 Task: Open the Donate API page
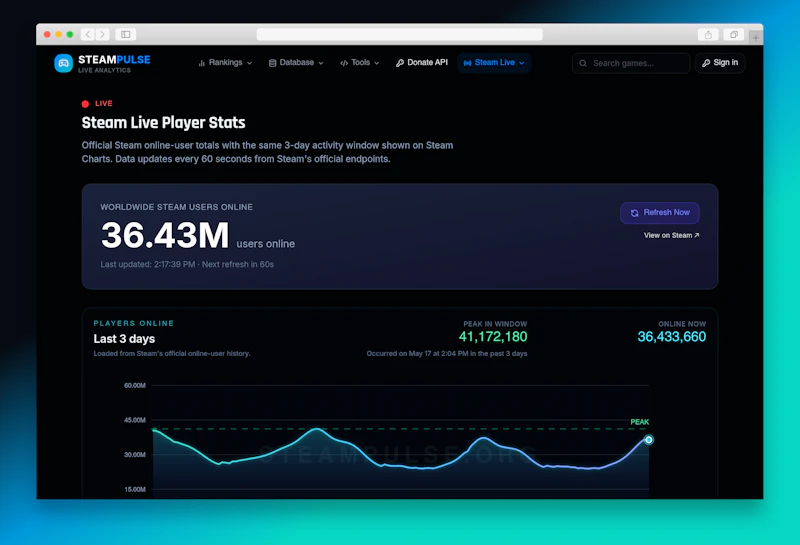tap(422, 63)
